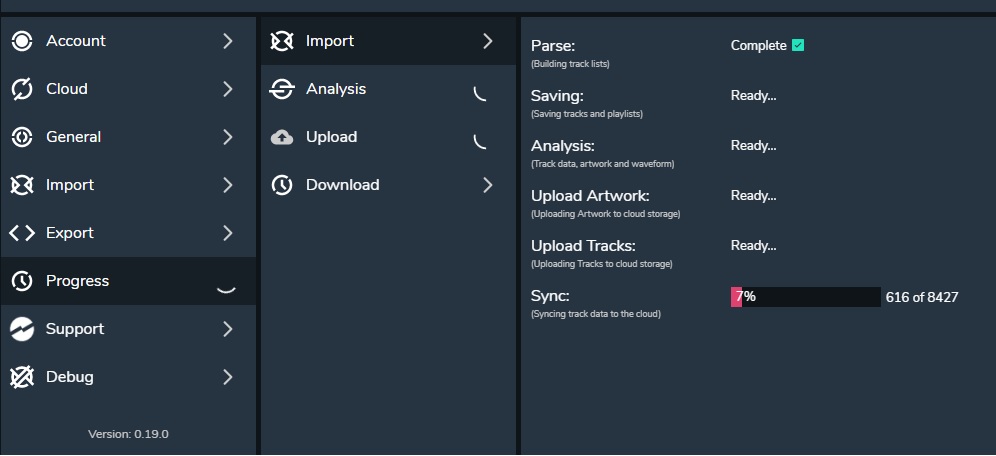The height and width of the screenshot is (456, 996).
Task: Click the Support icon in the sidebar
Action: coord(22,329)
